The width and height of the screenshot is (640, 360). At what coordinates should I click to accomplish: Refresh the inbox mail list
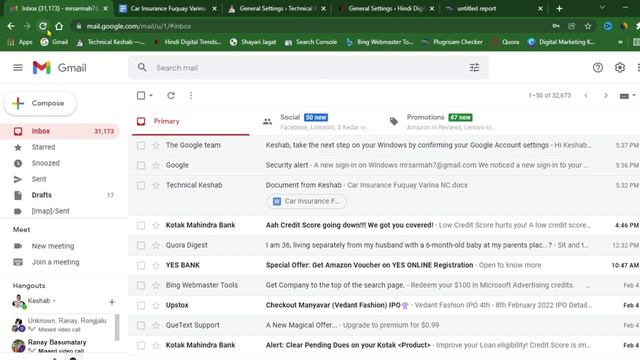(171, 96)
